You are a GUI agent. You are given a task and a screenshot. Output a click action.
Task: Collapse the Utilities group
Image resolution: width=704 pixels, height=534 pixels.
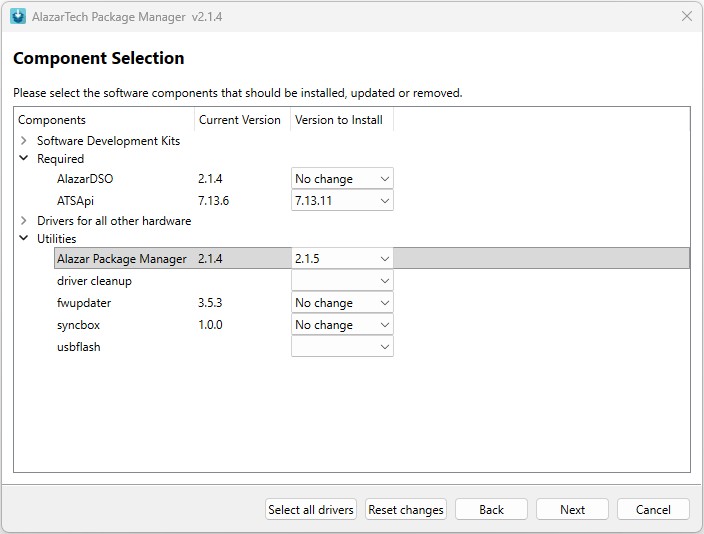click(x=24, y=239)
